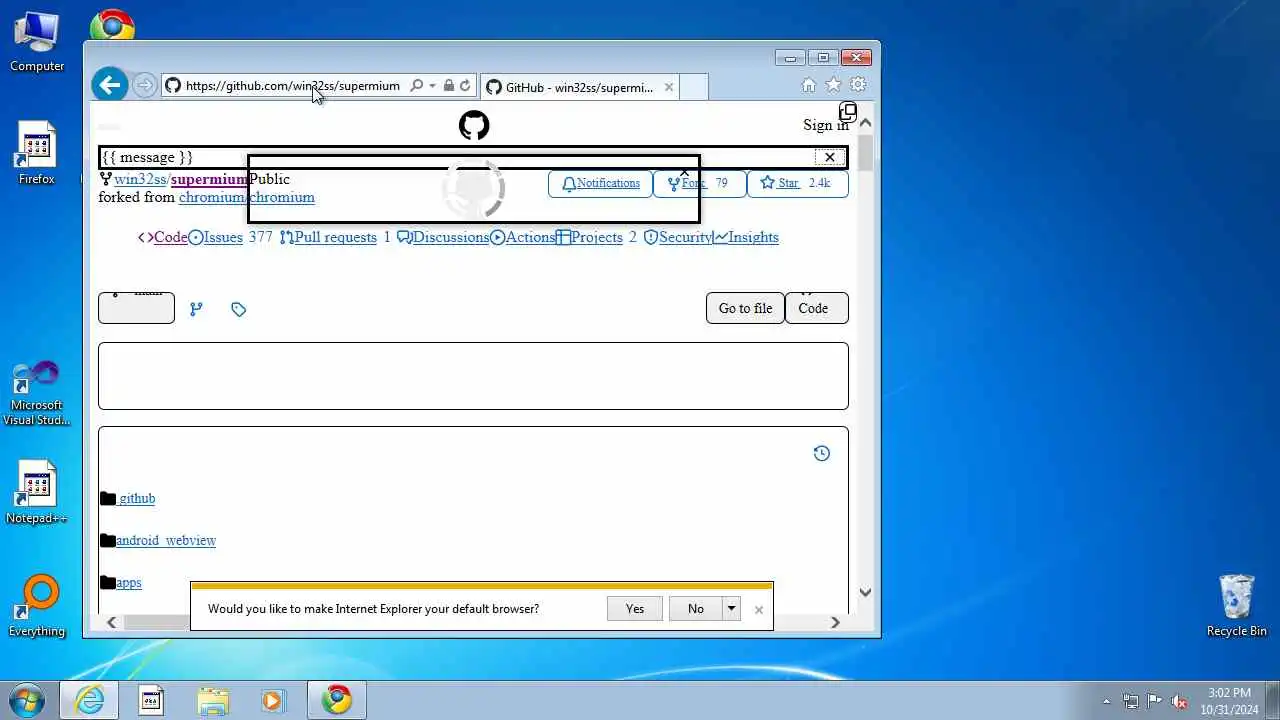Refresh the page with reload icon
Image resolution: width=1280 pixels, height=720 pixels.
(465, 86)
